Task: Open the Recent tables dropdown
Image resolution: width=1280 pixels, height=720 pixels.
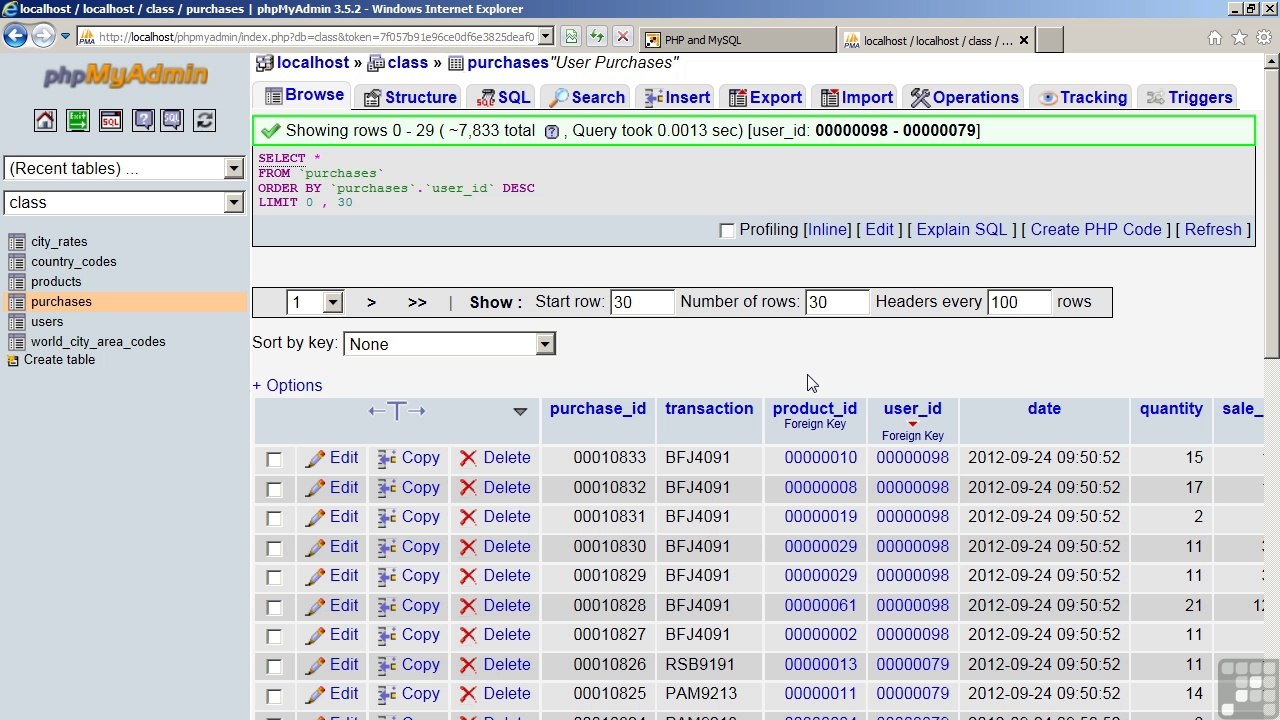Action: pyautogui.click(x=124, y=168)
